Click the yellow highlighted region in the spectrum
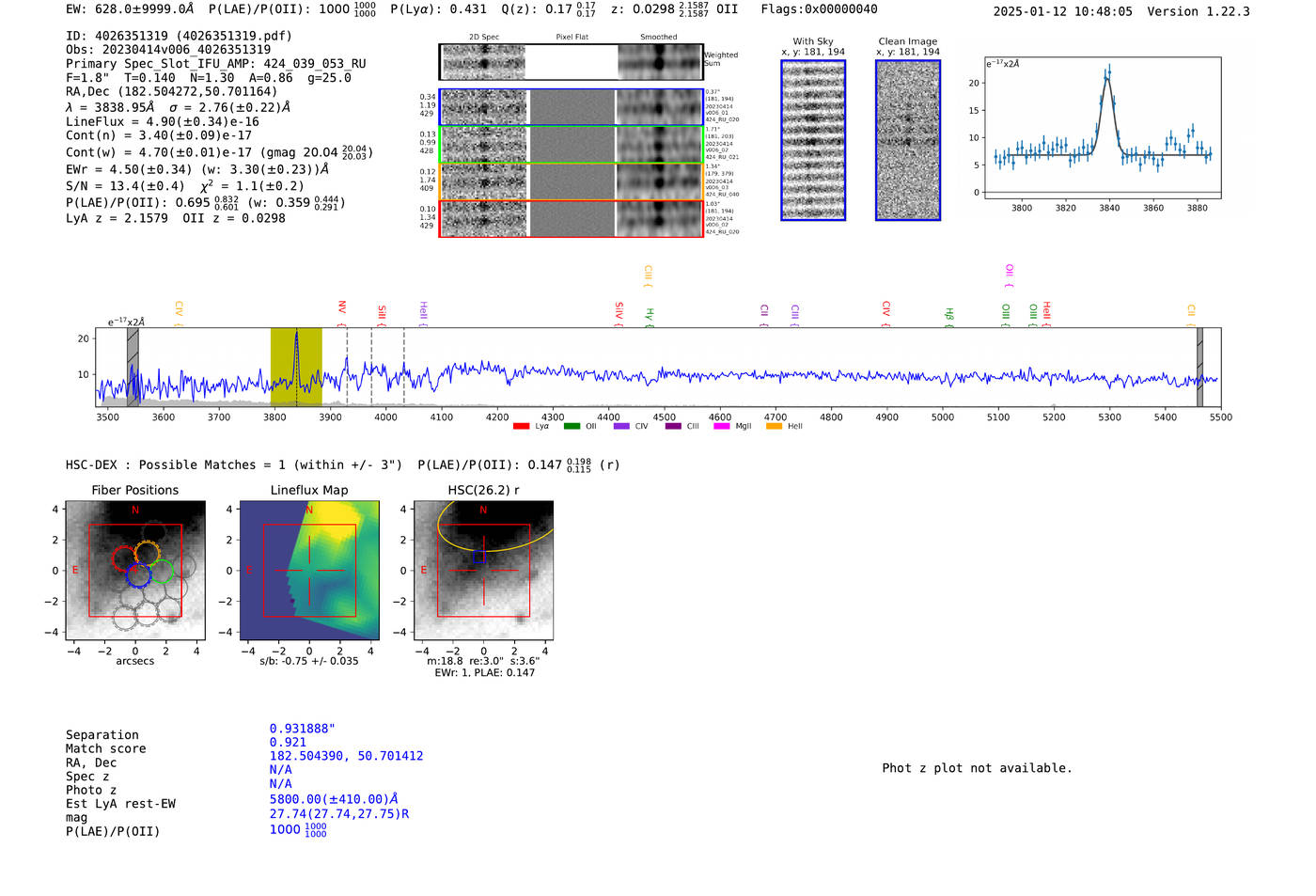 [296, 367]
